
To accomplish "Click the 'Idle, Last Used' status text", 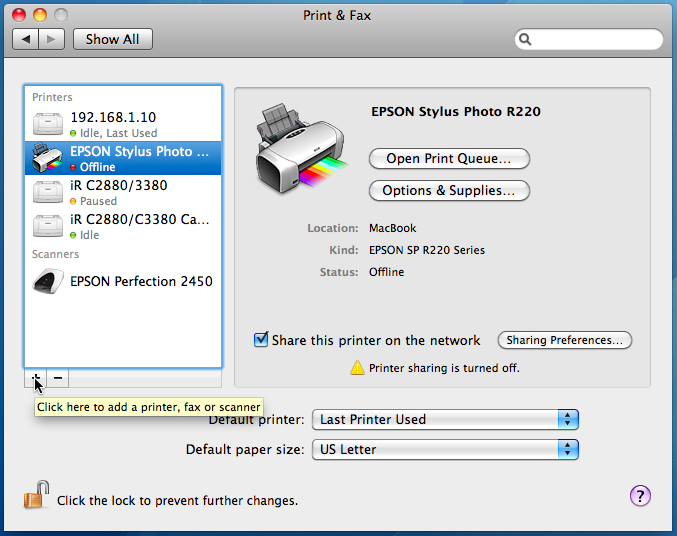I will point(118,133).
